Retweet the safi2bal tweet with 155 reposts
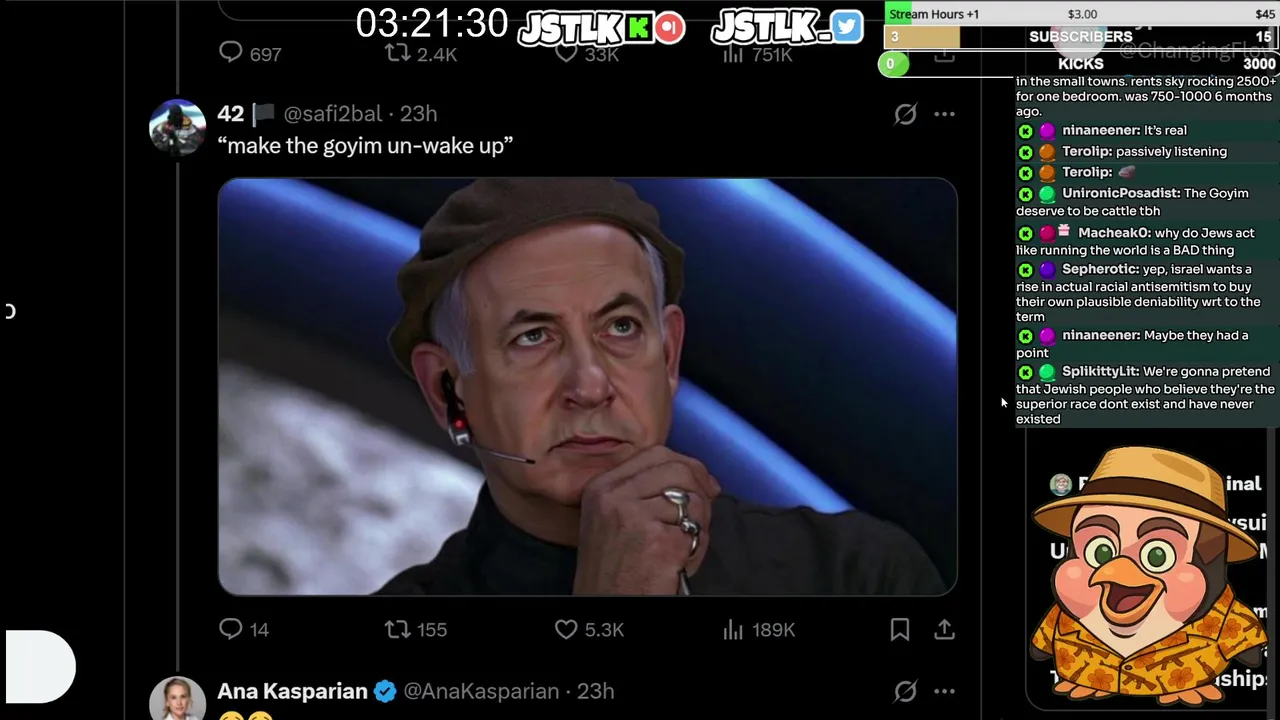The height and width of the screenshot is (720, 1280). pos(416,629)
